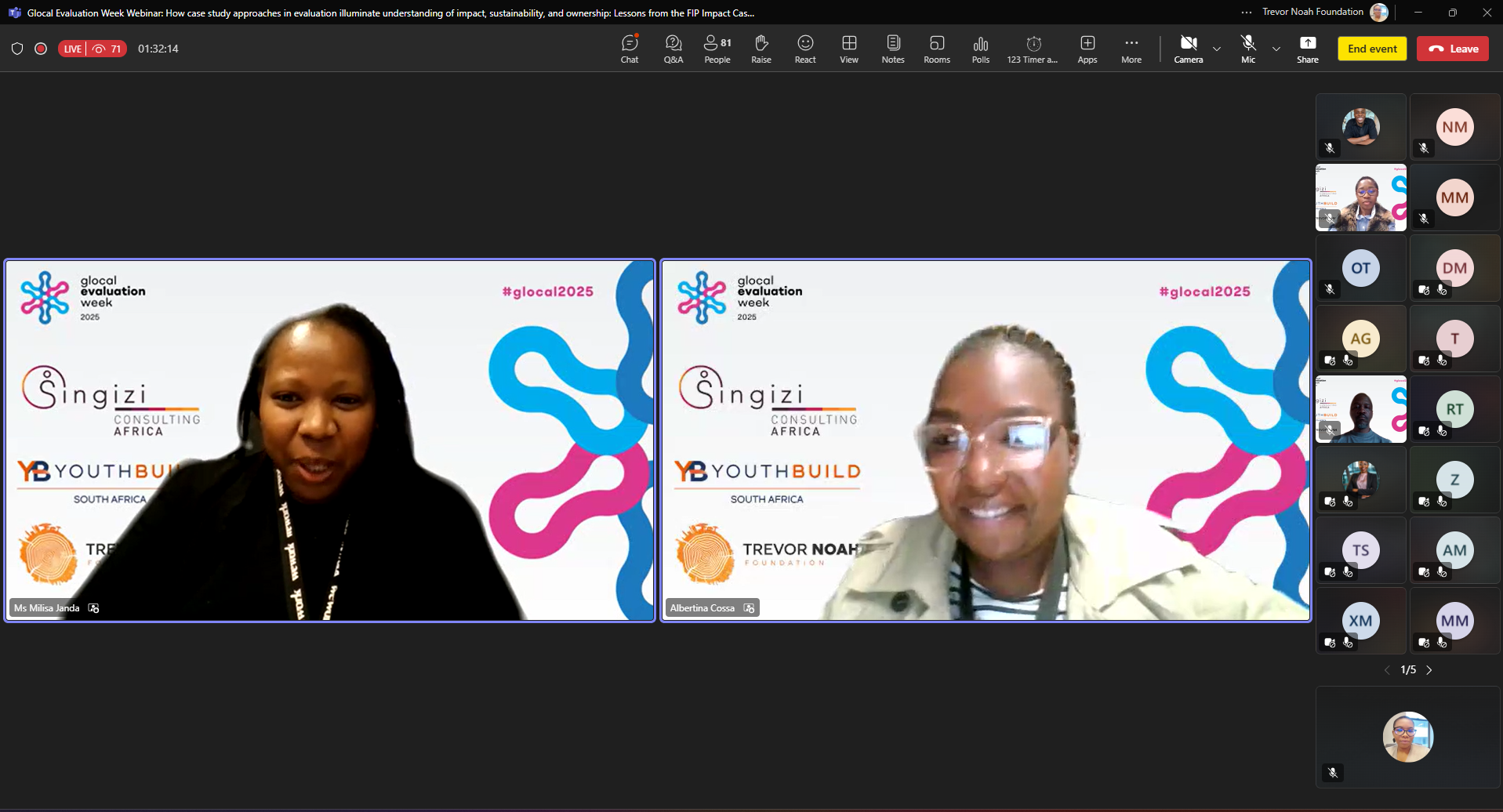Screen dimensions: 1503x812
Task: Click muted mic icon on NM tile
Action: 1424,148
